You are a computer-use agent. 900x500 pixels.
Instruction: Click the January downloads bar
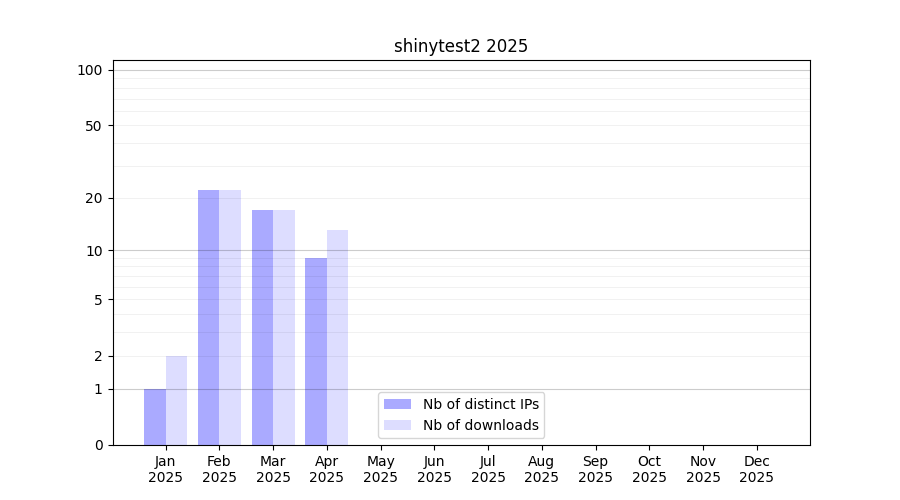click(x=176, y=400)
